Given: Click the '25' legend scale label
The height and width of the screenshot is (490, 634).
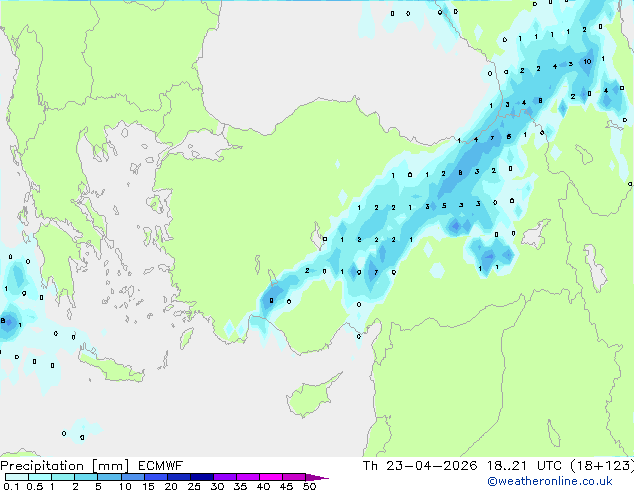Looking at the screenshot, I should pyautogui.click(x=194, y=486).
